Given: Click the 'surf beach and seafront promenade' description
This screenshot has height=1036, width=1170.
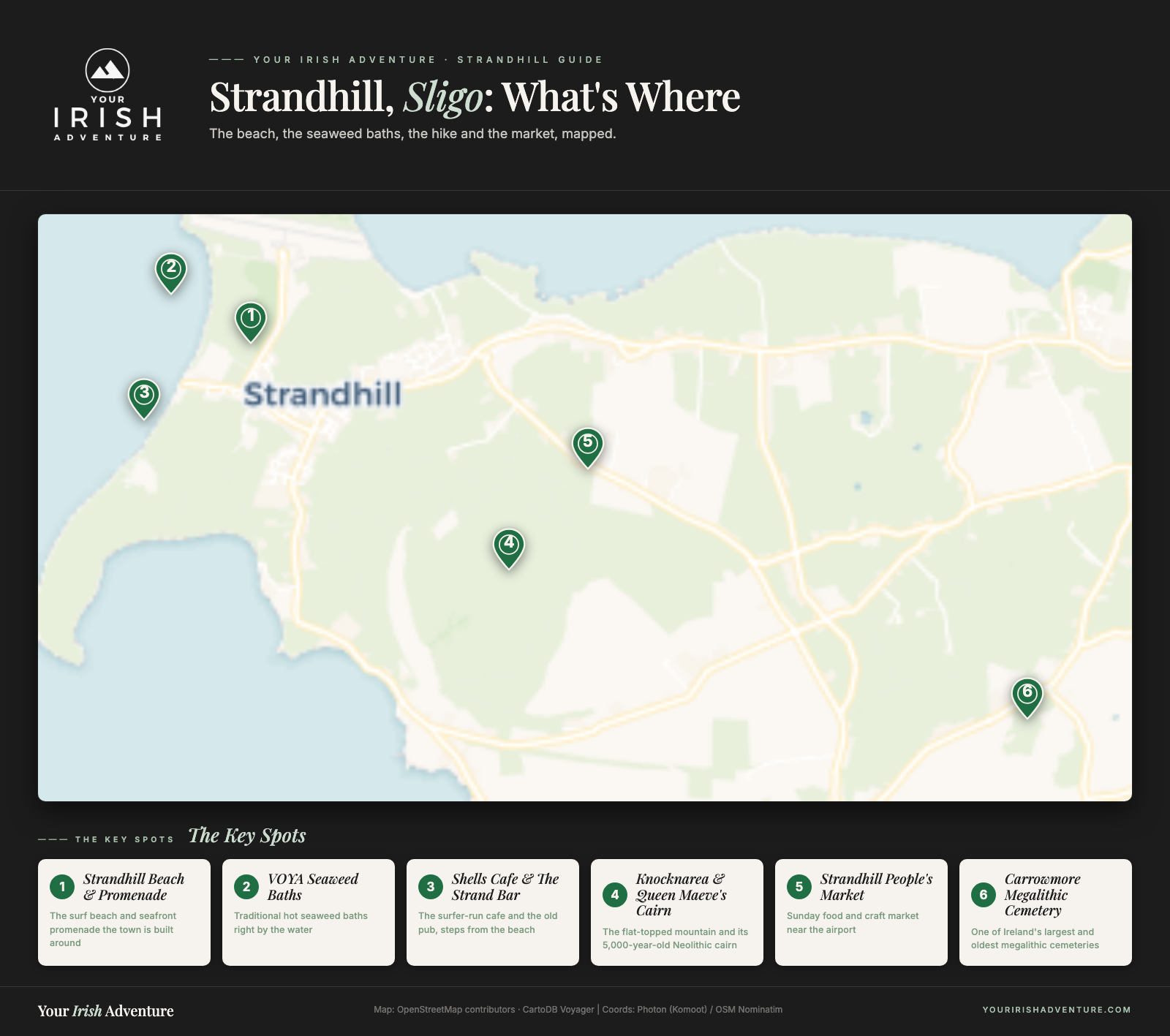Looking at the screenshot, I should [x=113, y=929].
